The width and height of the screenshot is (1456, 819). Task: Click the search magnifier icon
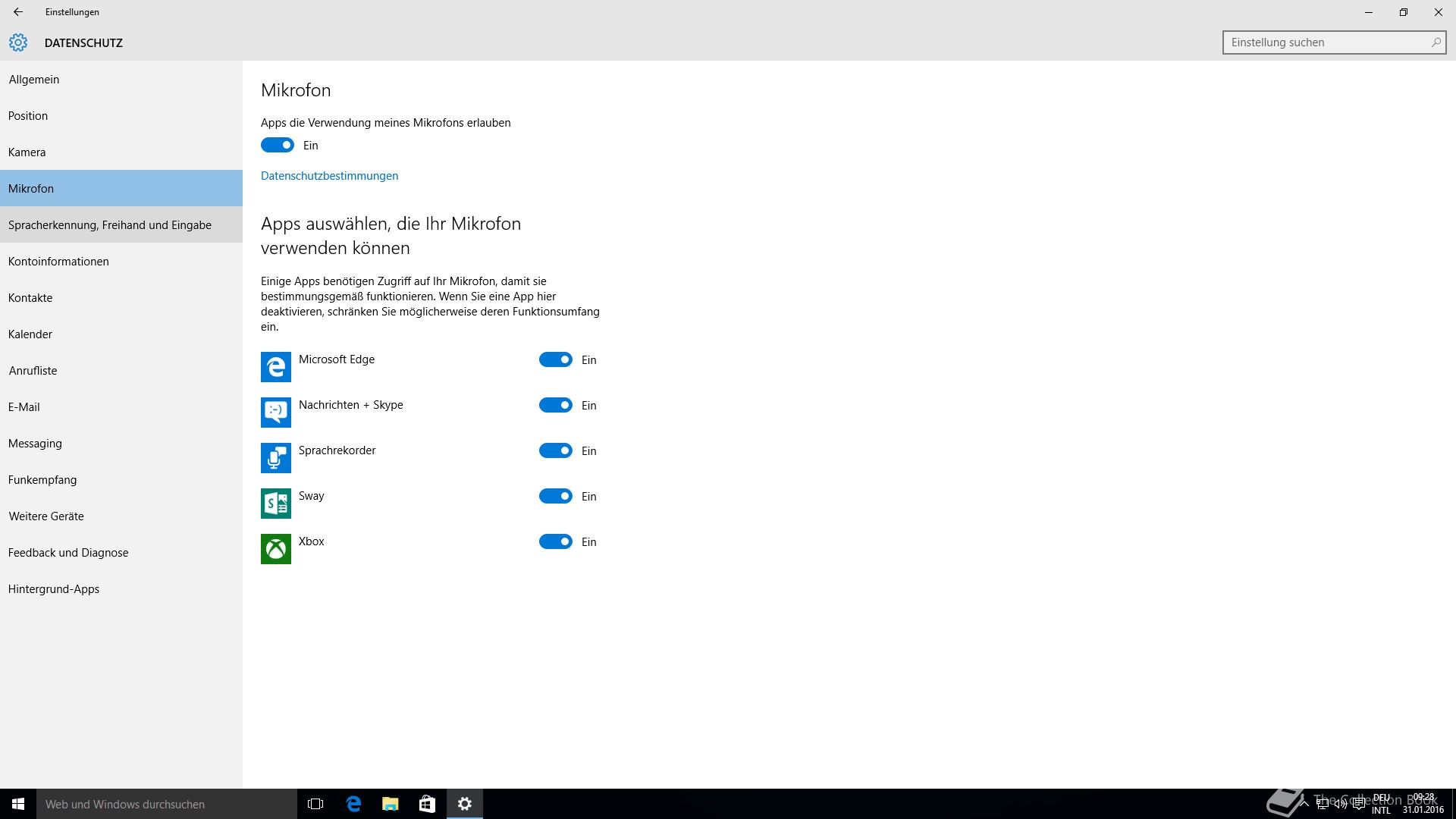click(1436, 42)
